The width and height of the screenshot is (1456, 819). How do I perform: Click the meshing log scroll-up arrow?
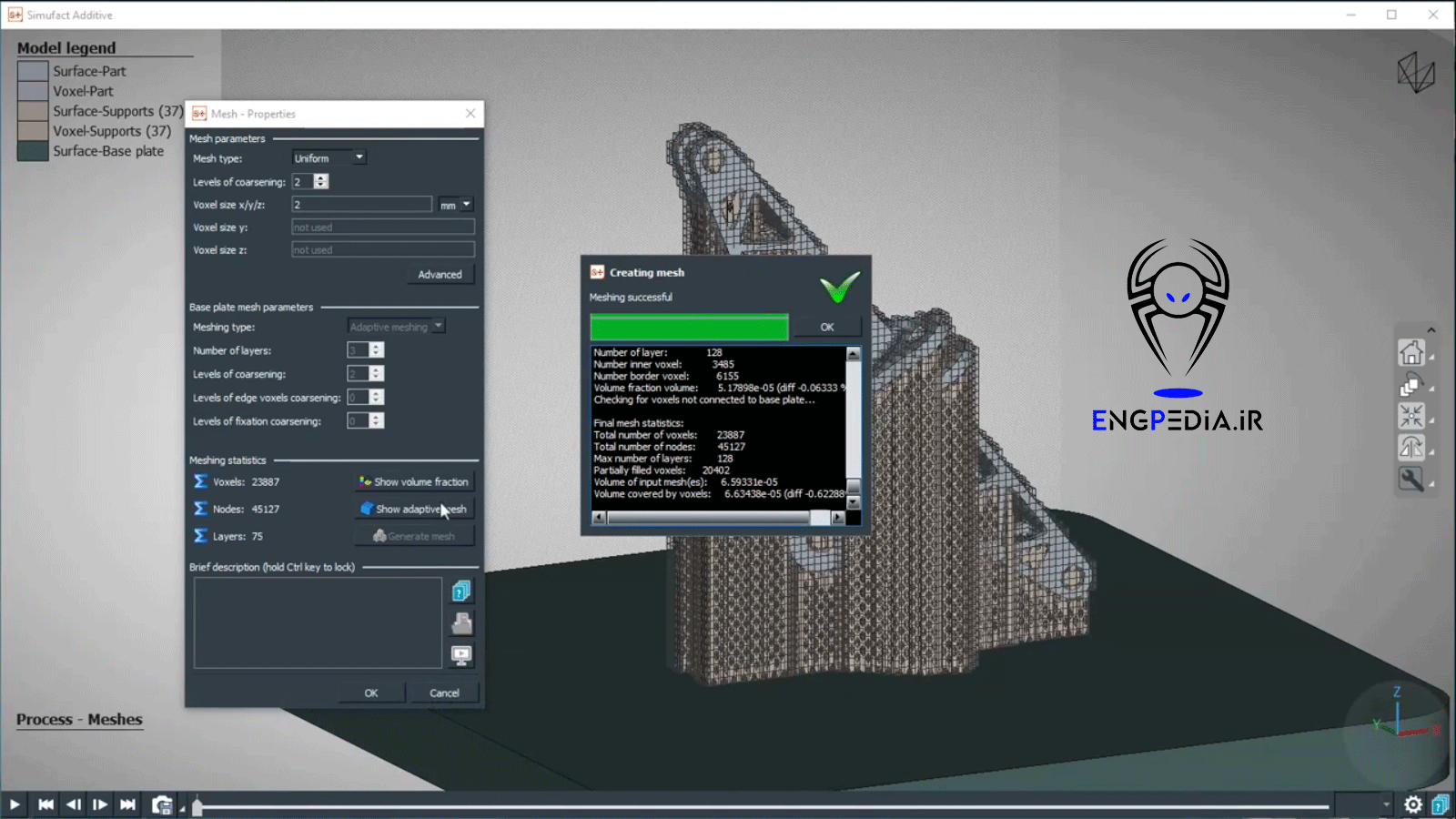853,354
